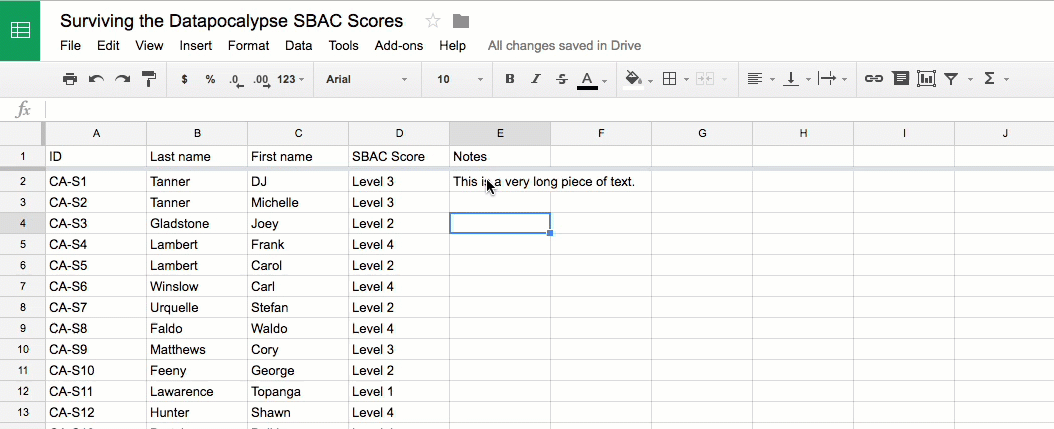Click the Google Sheets home icon

[20, 30]
